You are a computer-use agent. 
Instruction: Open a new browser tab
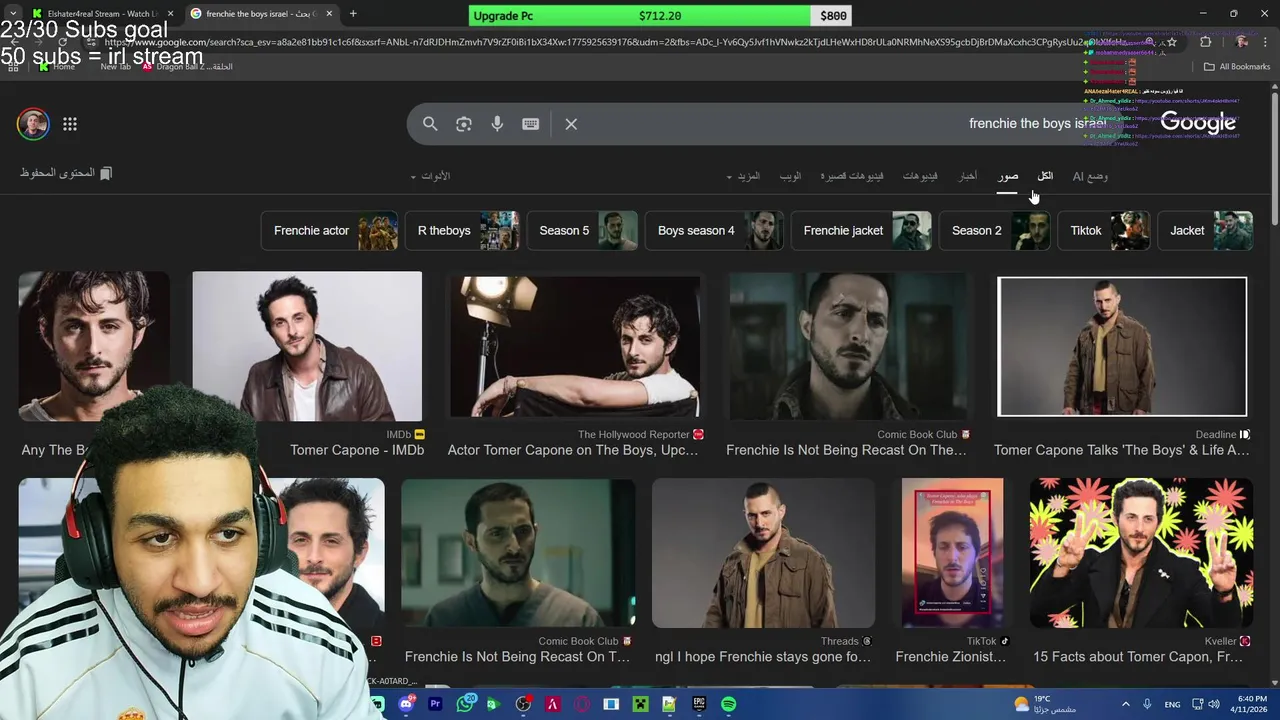tap(353, 14)
